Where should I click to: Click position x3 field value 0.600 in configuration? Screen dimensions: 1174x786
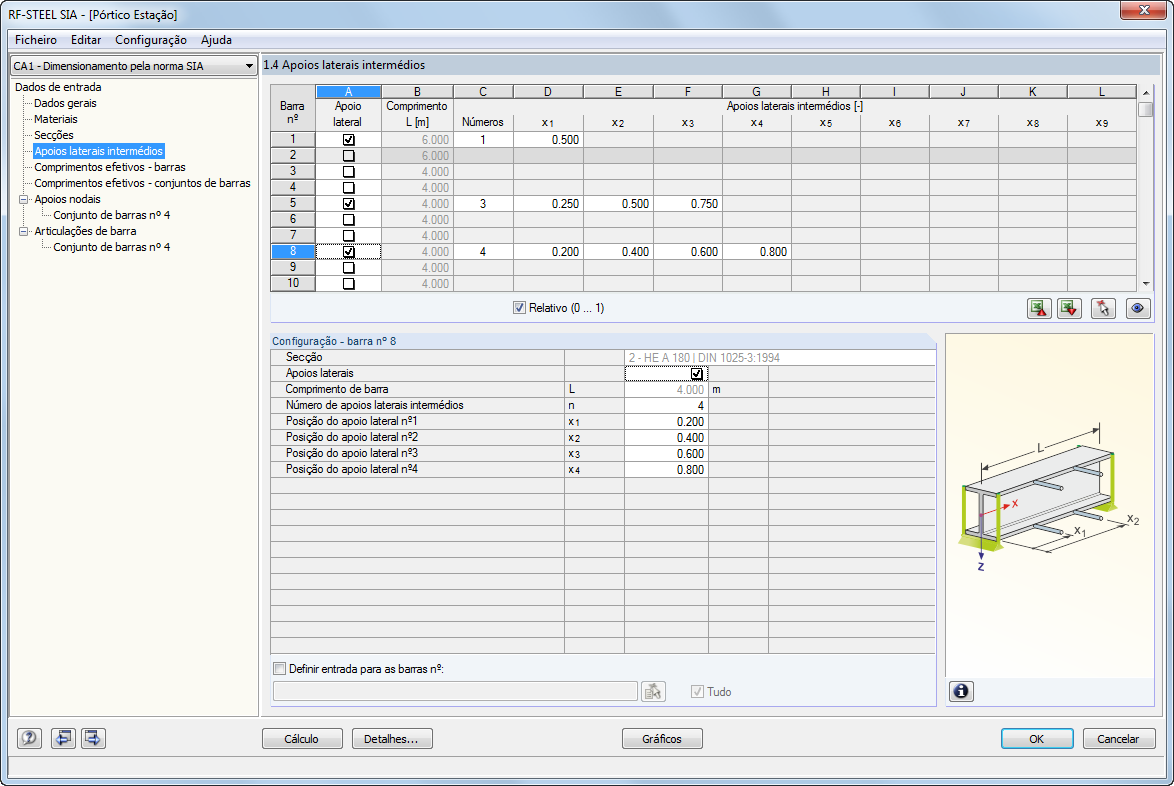(666, 454)
